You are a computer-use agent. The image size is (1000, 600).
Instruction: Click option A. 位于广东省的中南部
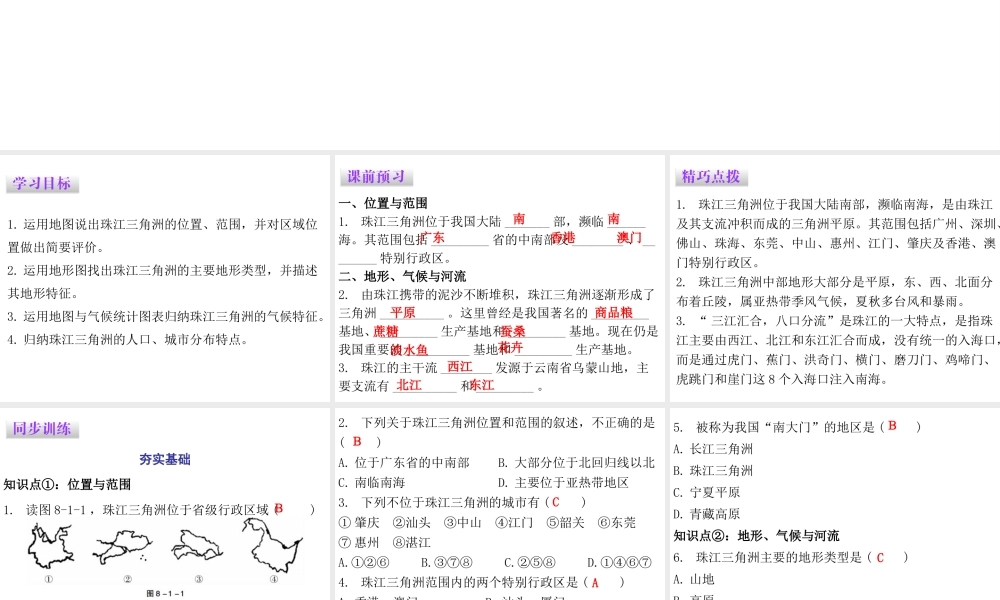(404, 463)
